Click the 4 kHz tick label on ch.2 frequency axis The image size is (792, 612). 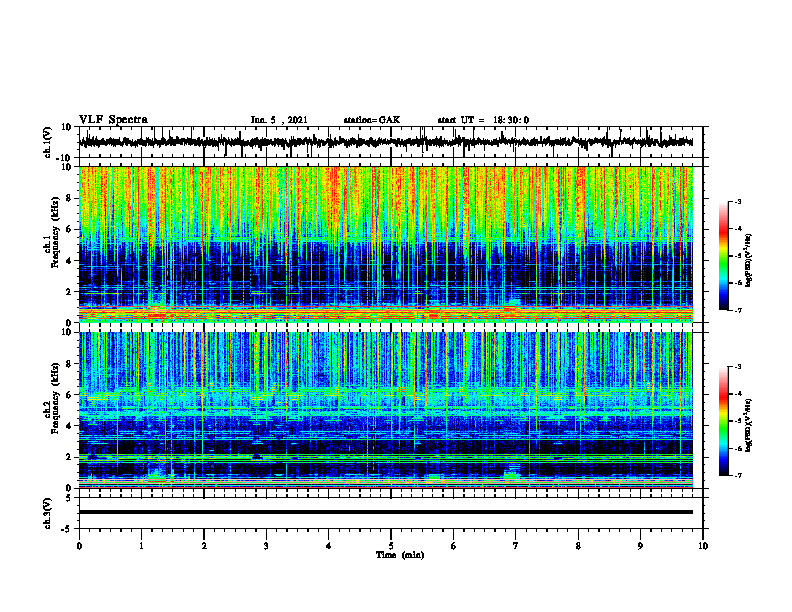click(x=70, y=426)
